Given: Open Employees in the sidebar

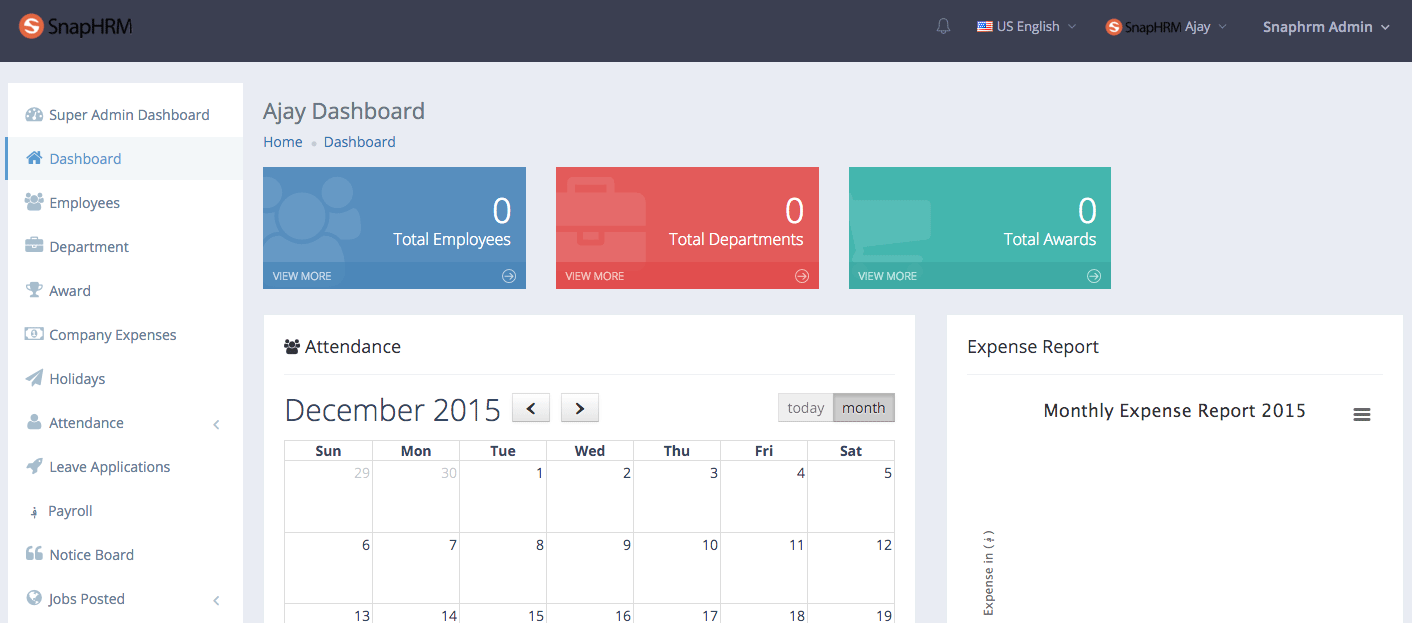Looking at the screenshot, I should click(x=84, y=203).
